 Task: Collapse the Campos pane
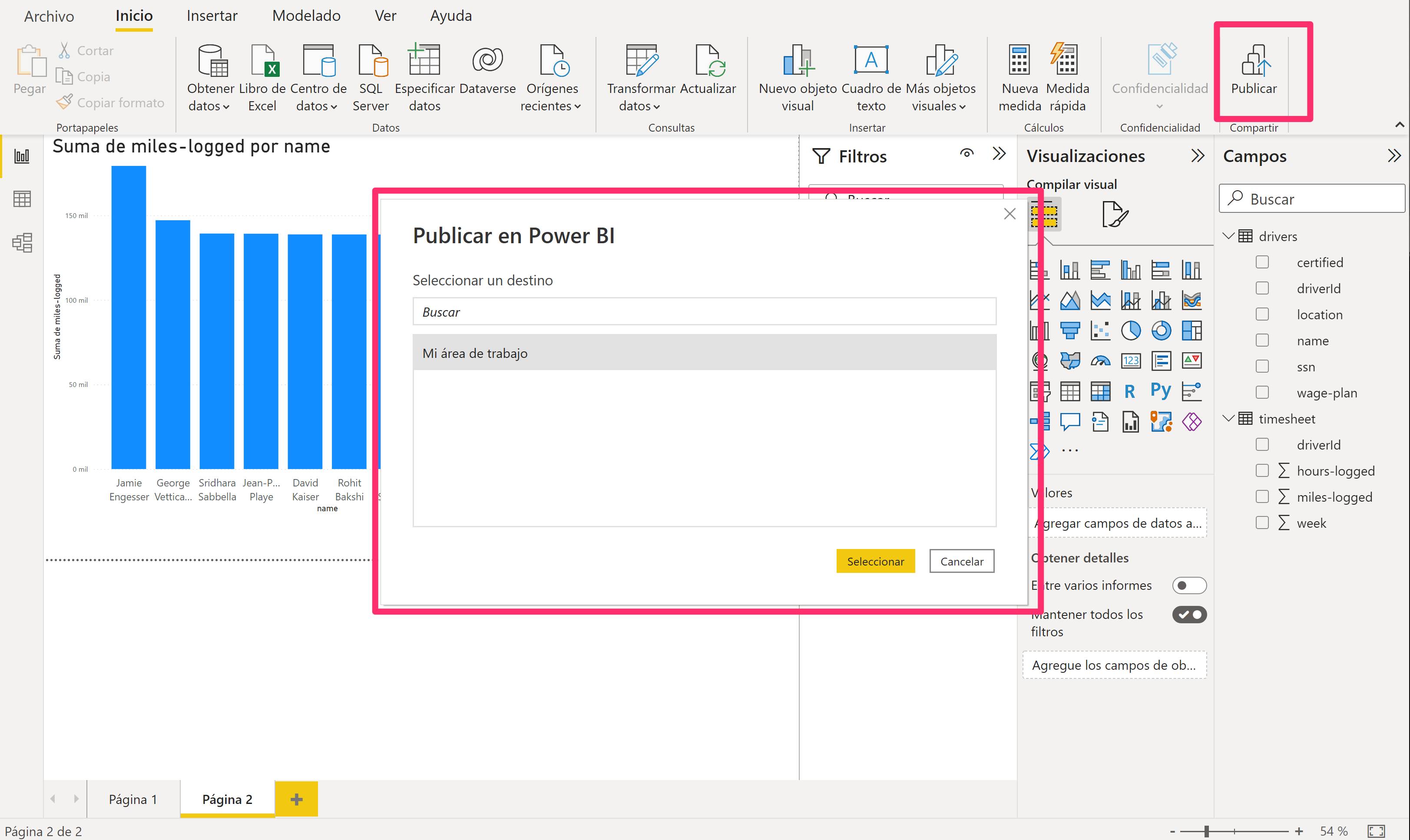point(1393,155)
